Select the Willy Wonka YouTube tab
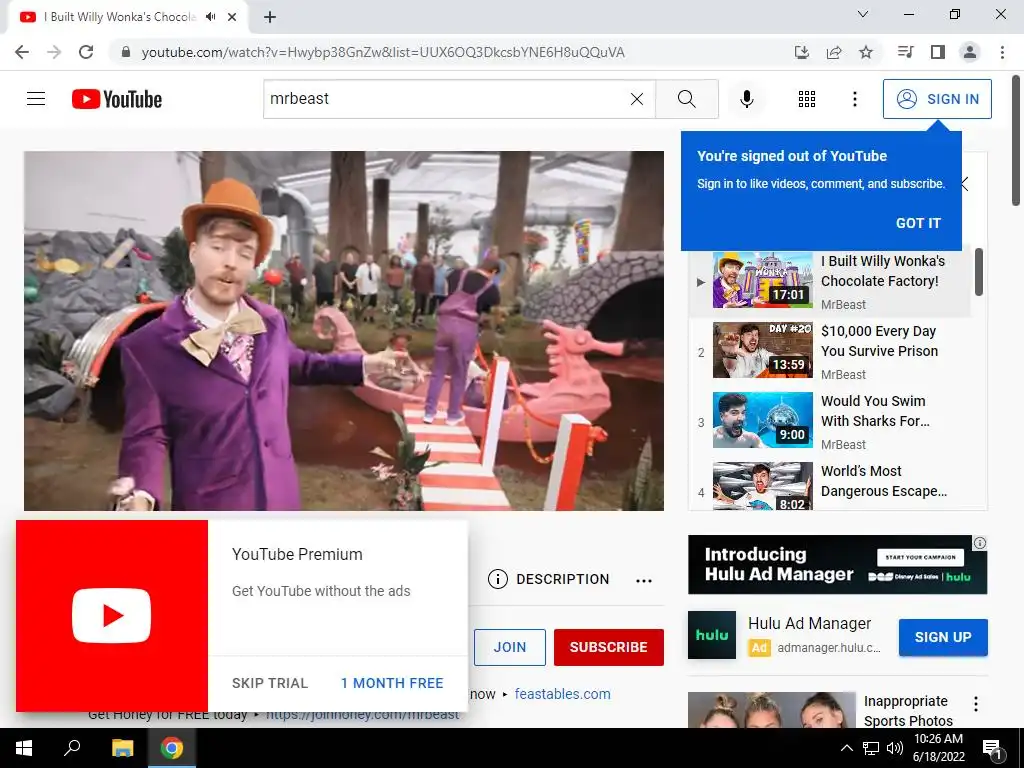1024x768 pixels. pos(121,17)
